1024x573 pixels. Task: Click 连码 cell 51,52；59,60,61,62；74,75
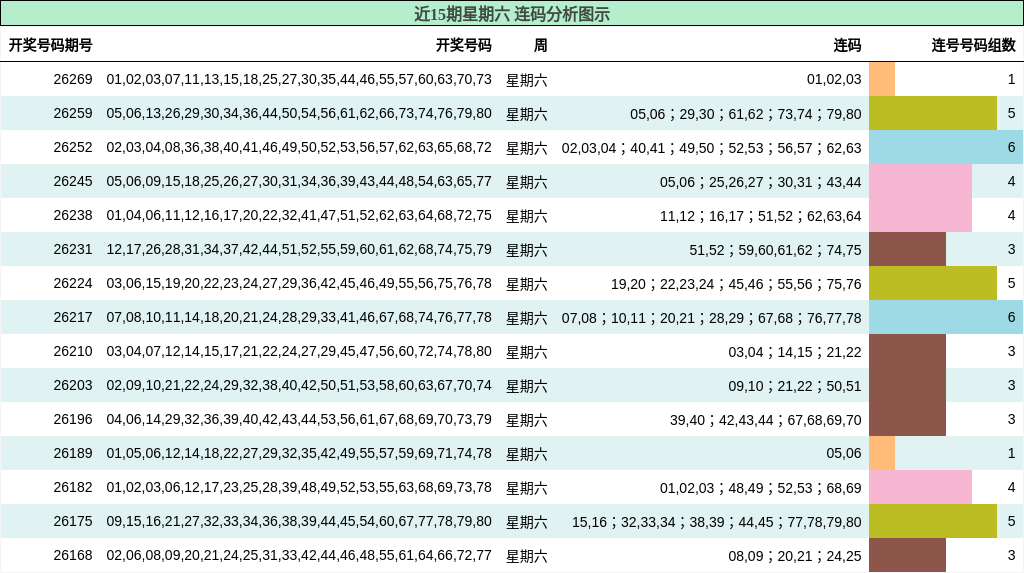[x=775, y=250]
